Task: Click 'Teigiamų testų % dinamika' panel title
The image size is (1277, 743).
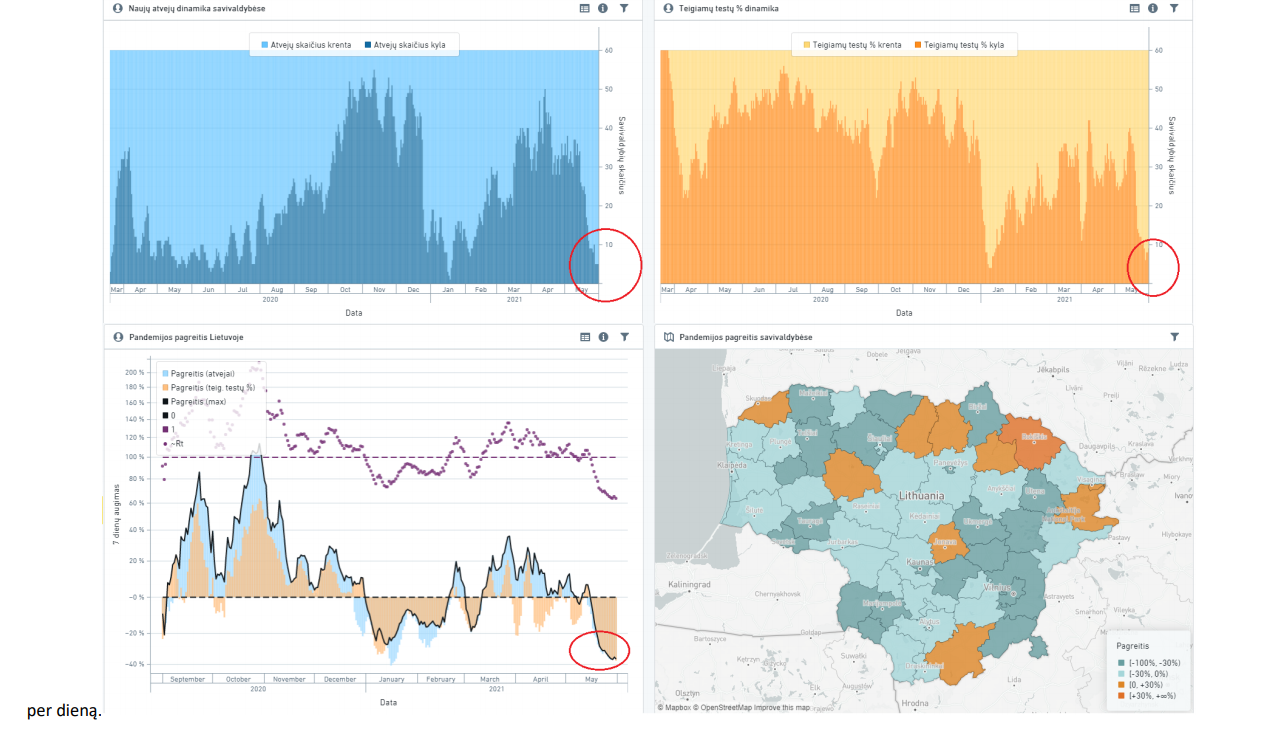Action: pos(728,8)
